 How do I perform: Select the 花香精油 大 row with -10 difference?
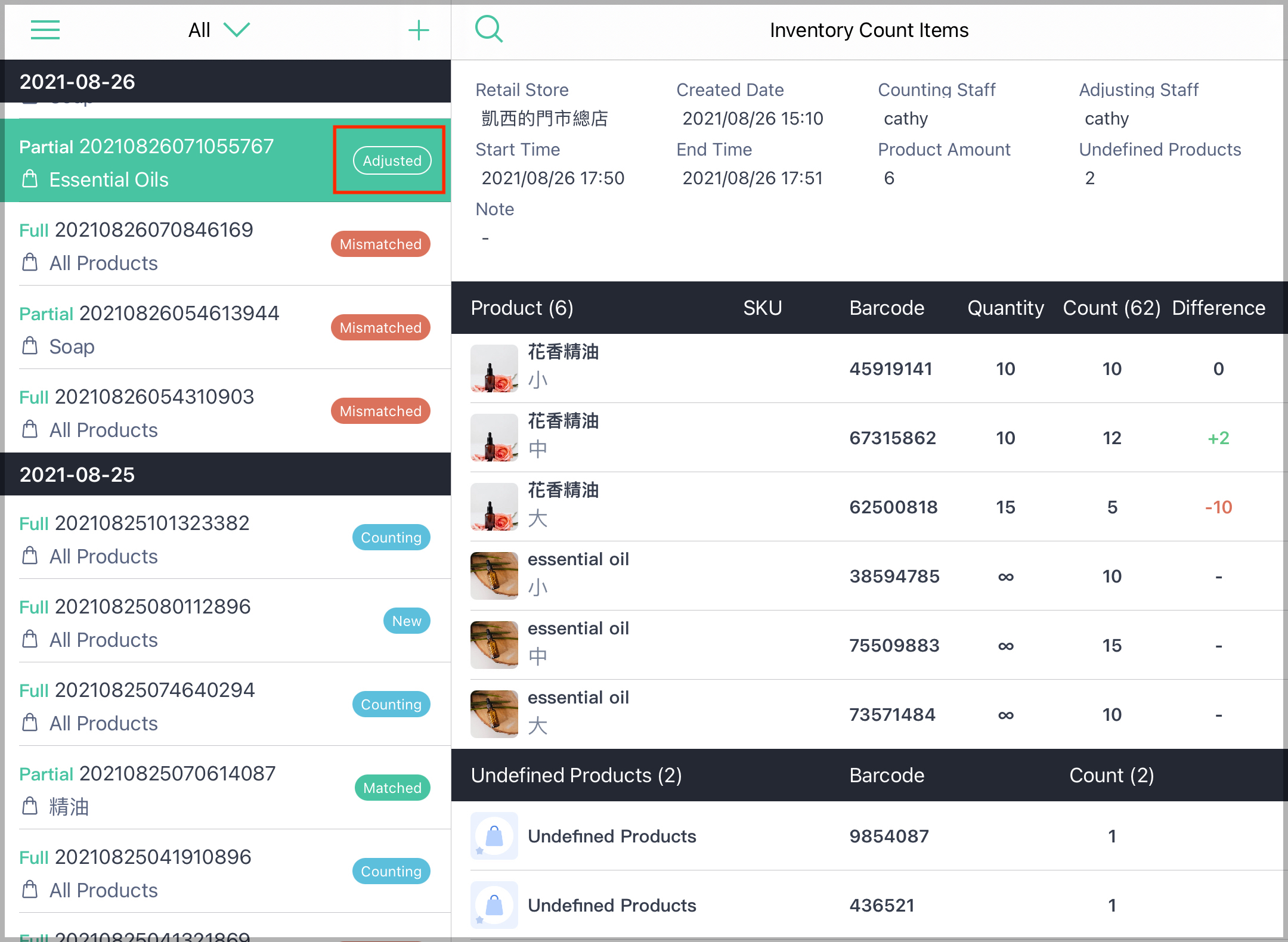[x=869, y=507]
